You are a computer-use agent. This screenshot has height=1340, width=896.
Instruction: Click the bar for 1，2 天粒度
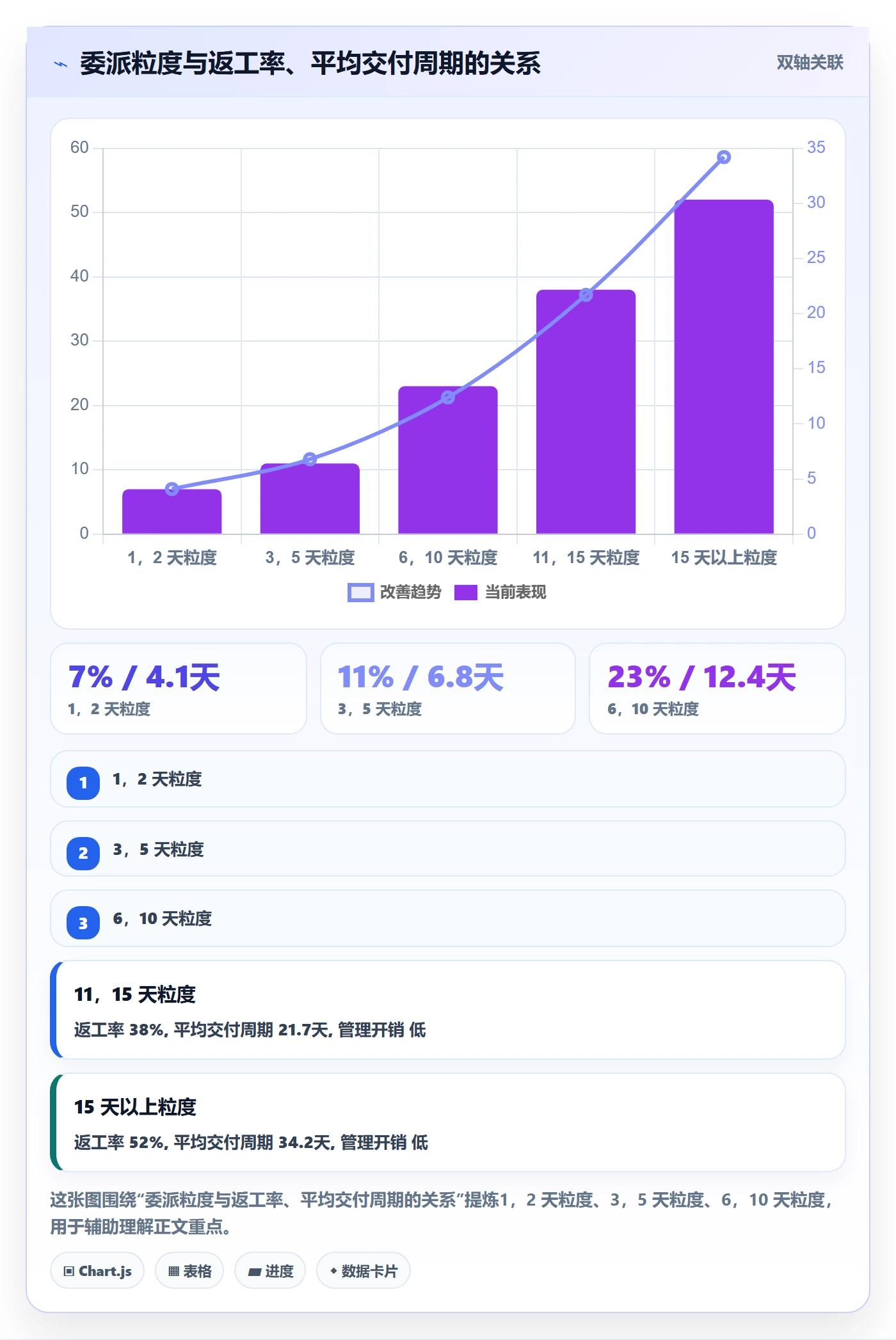click(172, 511)
